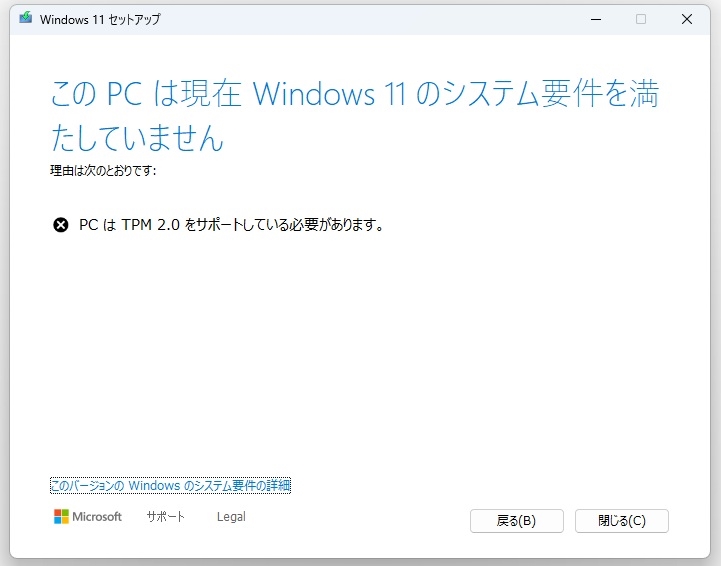This screenshot has height=566, width=721.
Task: Click the system requirements not met heading
Action: click(x=355, y=115)
